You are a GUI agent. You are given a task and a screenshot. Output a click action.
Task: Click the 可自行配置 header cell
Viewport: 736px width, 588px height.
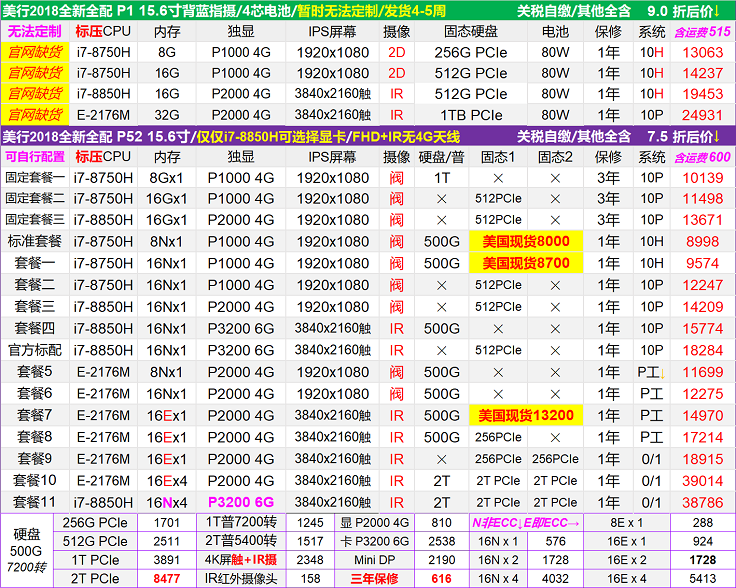tap(35, 157)
